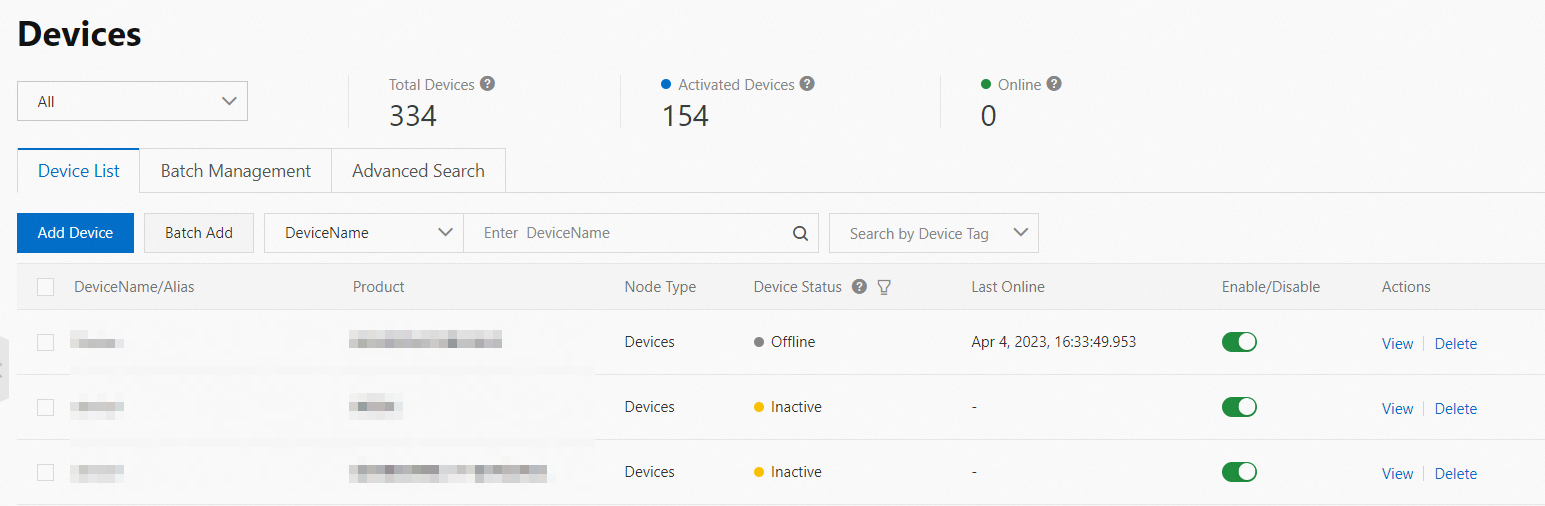Image resolution: width=1545 pixels, height=506 pixels.
Task: Delete the last listed Inactive device
Action: pos(1455,474)
